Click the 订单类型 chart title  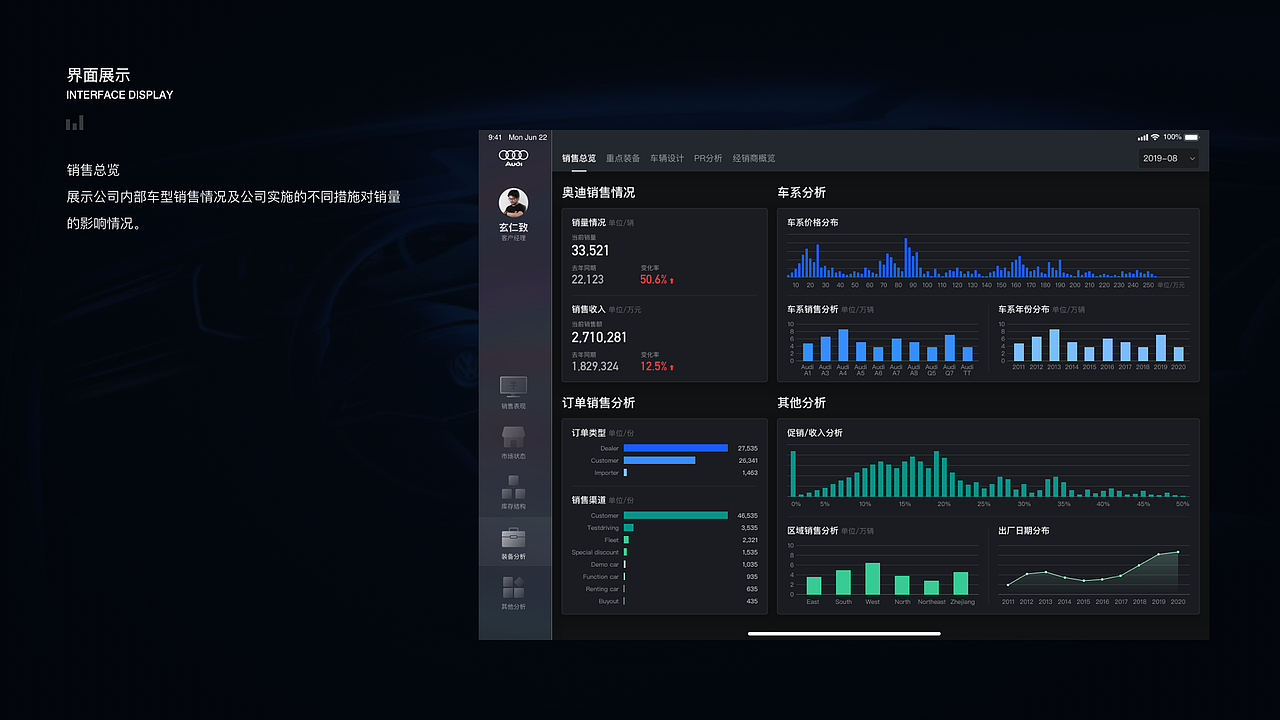click(x=589, y=433)
